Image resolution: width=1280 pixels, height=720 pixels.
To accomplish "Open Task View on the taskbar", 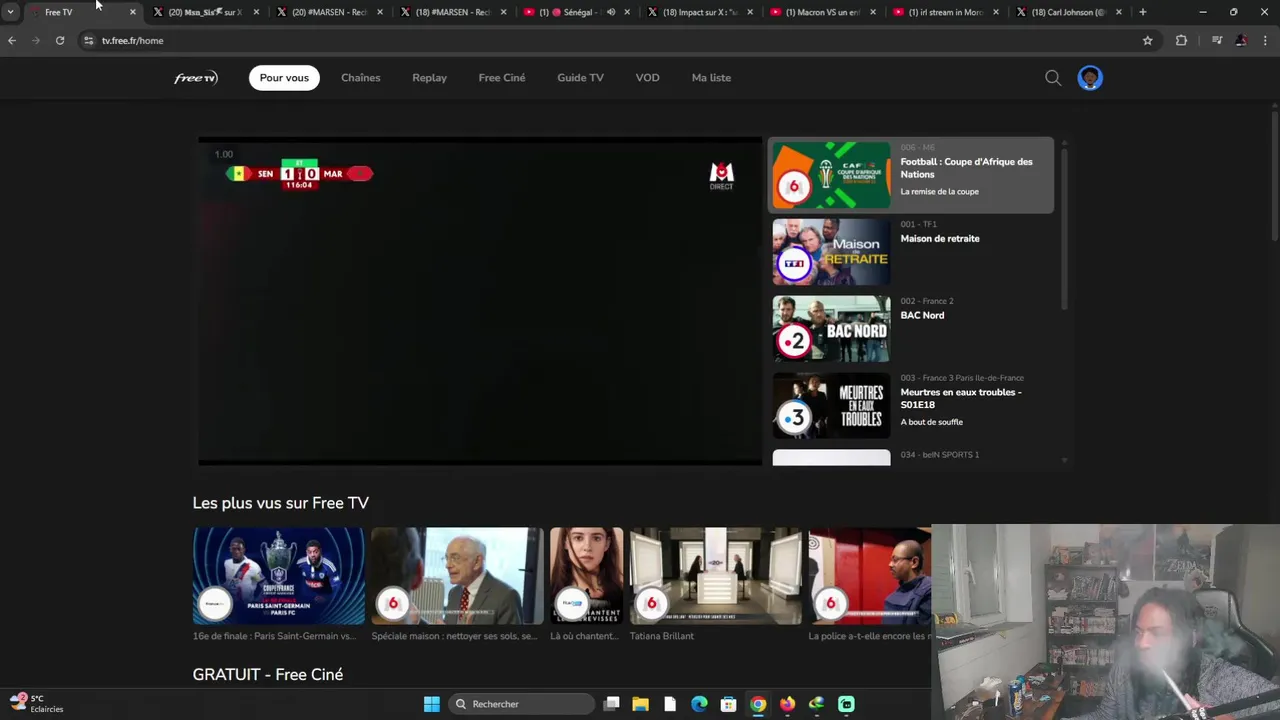I will 611,704.
